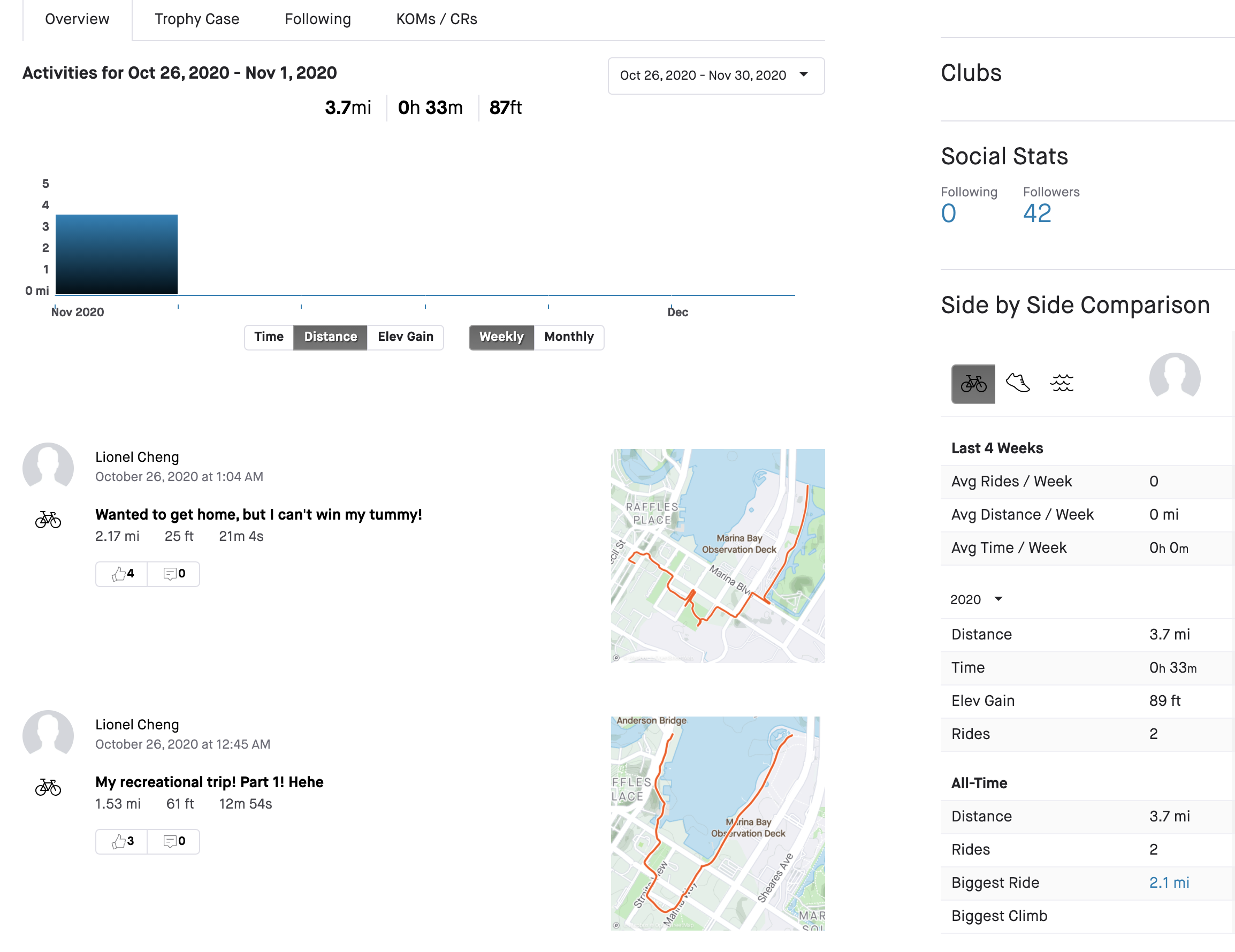
Task: Click Lionel Cheng name on 12:45 AM activity
Action: [x=137, y=725]
